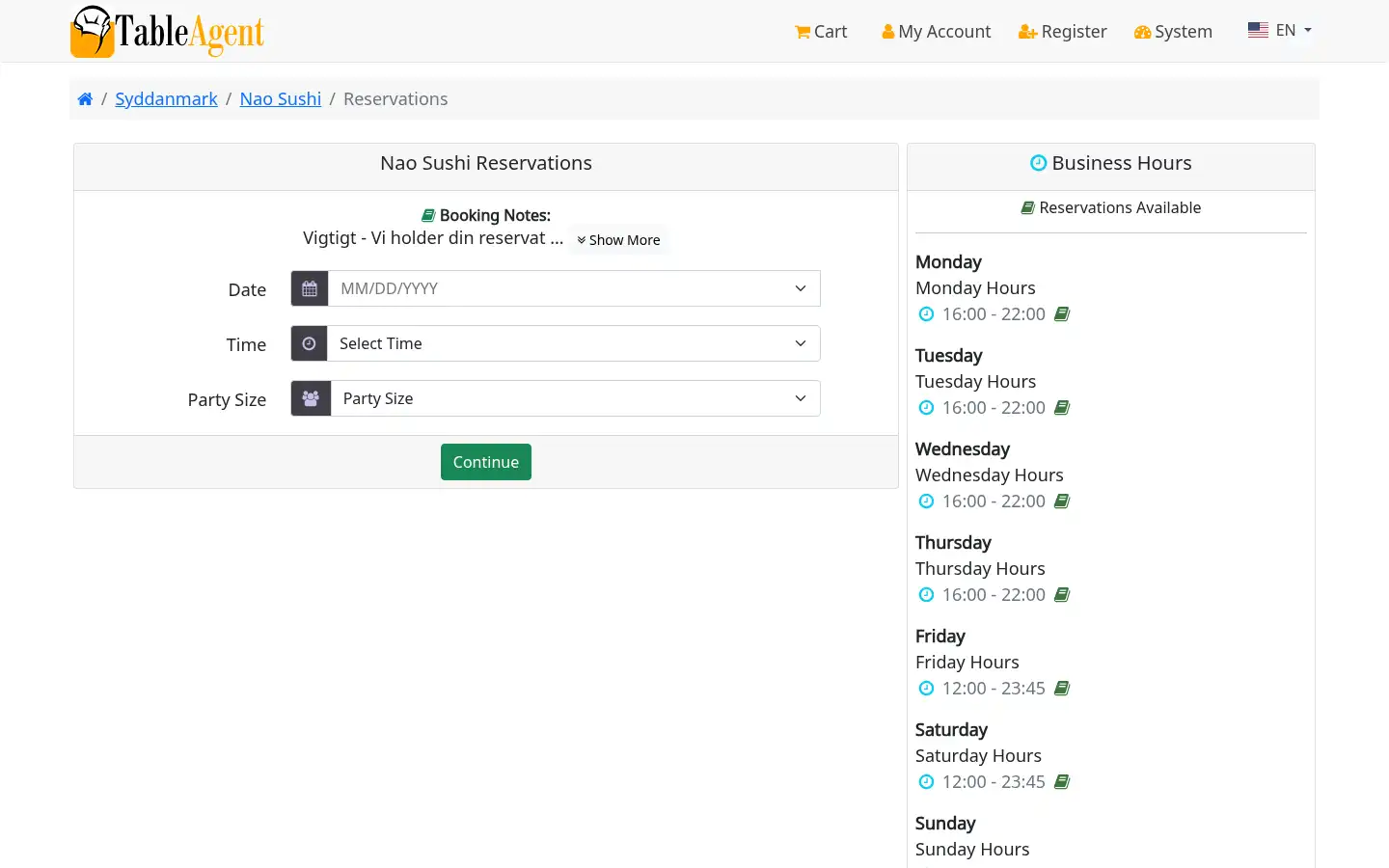1389x868 pixels.
Task: Expand the EN language dropdown
Action: pos(1280,30)
